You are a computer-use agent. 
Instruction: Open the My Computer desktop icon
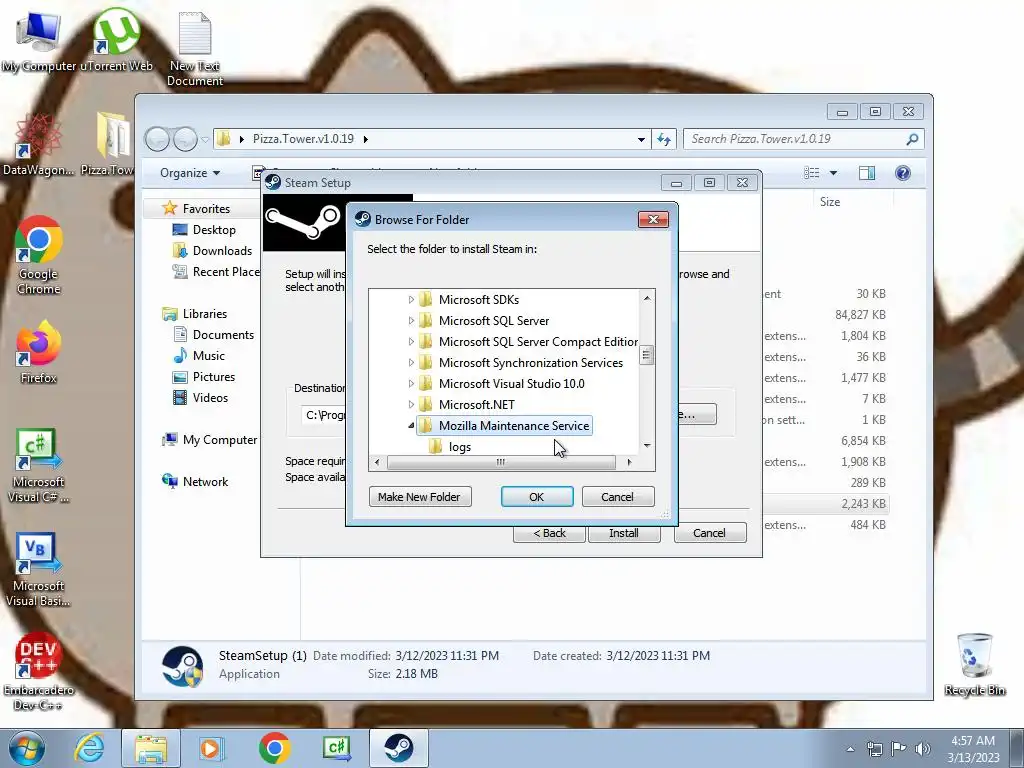click(38, 40)
